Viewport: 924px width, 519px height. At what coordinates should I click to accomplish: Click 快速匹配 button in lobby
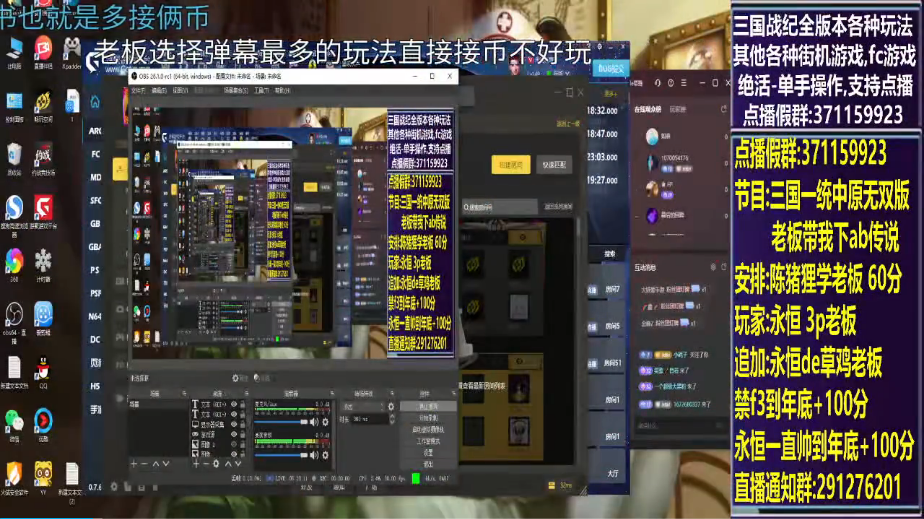point(554,165)
